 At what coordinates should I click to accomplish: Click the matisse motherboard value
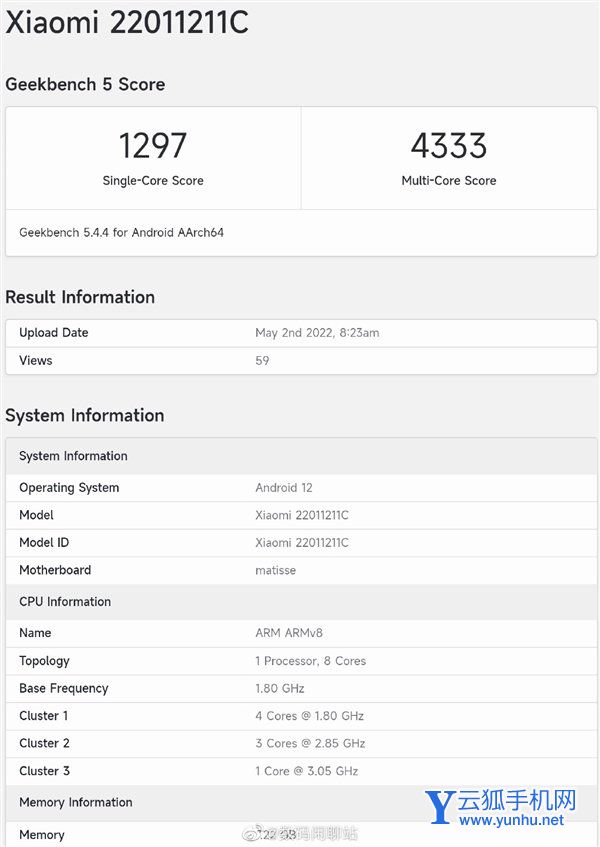(x=275, y=570)
